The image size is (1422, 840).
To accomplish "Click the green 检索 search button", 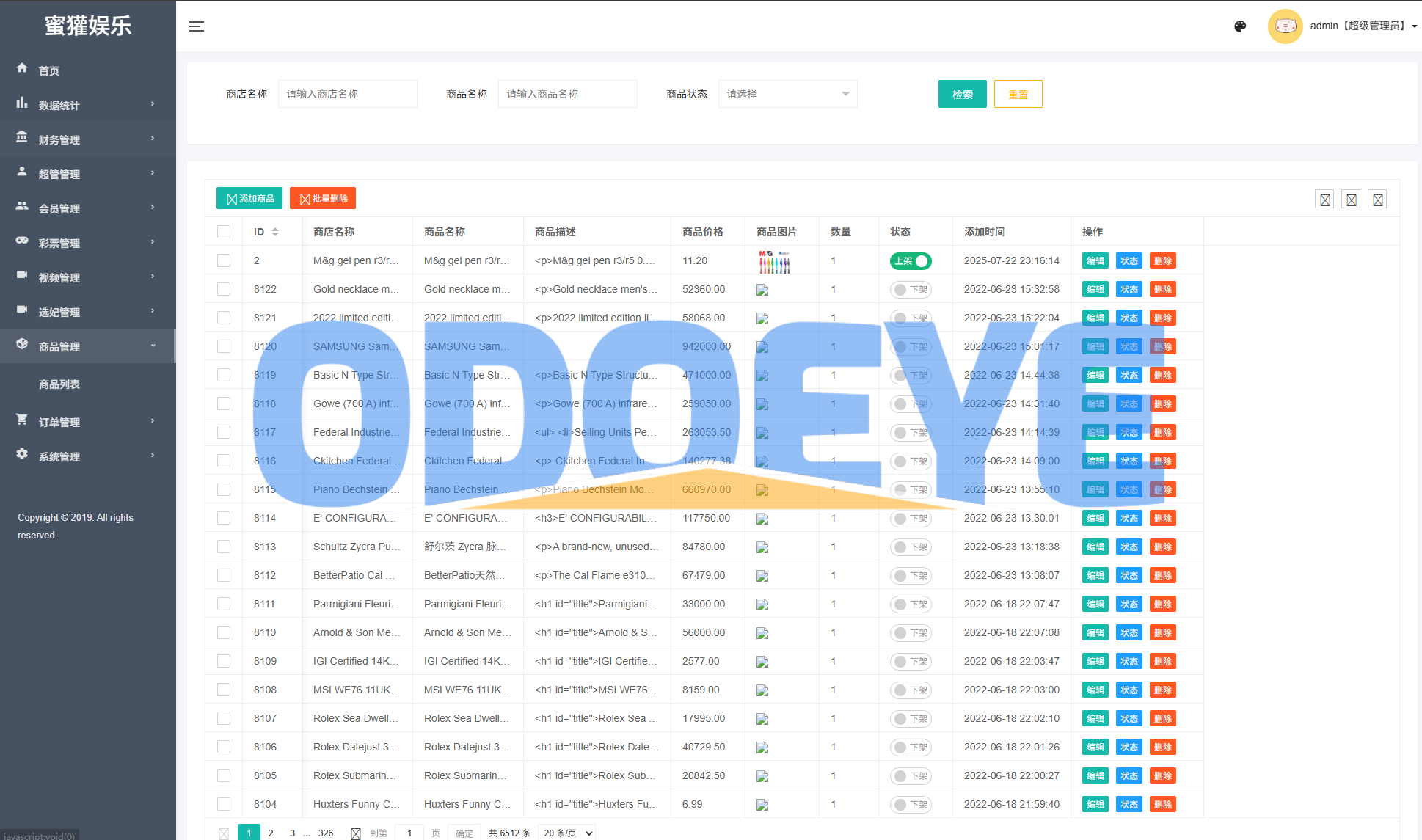I will tap(962, 94).
